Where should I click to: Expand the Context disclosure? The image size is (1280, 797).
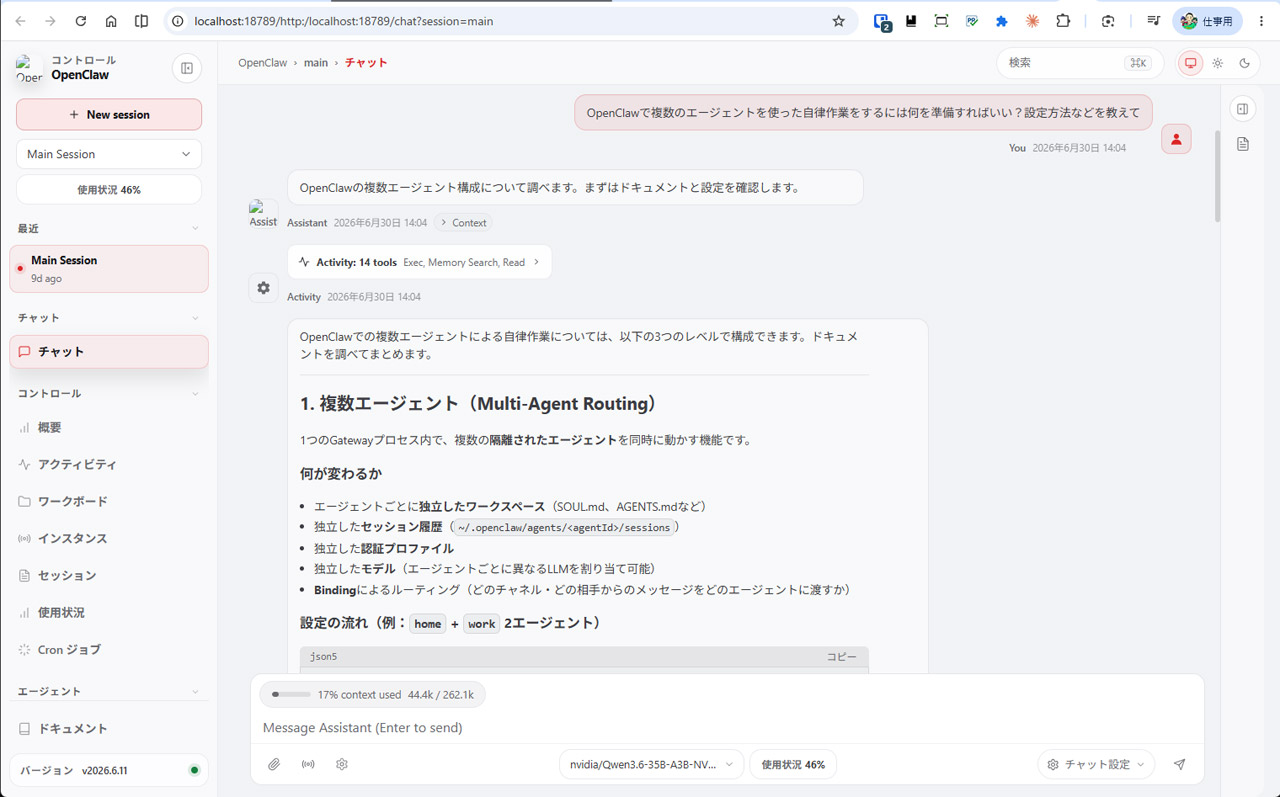coord(464,223)
